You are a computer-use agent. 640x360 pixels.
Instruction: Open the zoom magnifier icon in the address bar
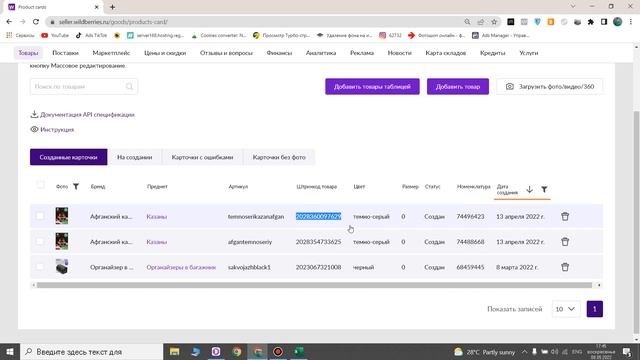tap(467, 22)
